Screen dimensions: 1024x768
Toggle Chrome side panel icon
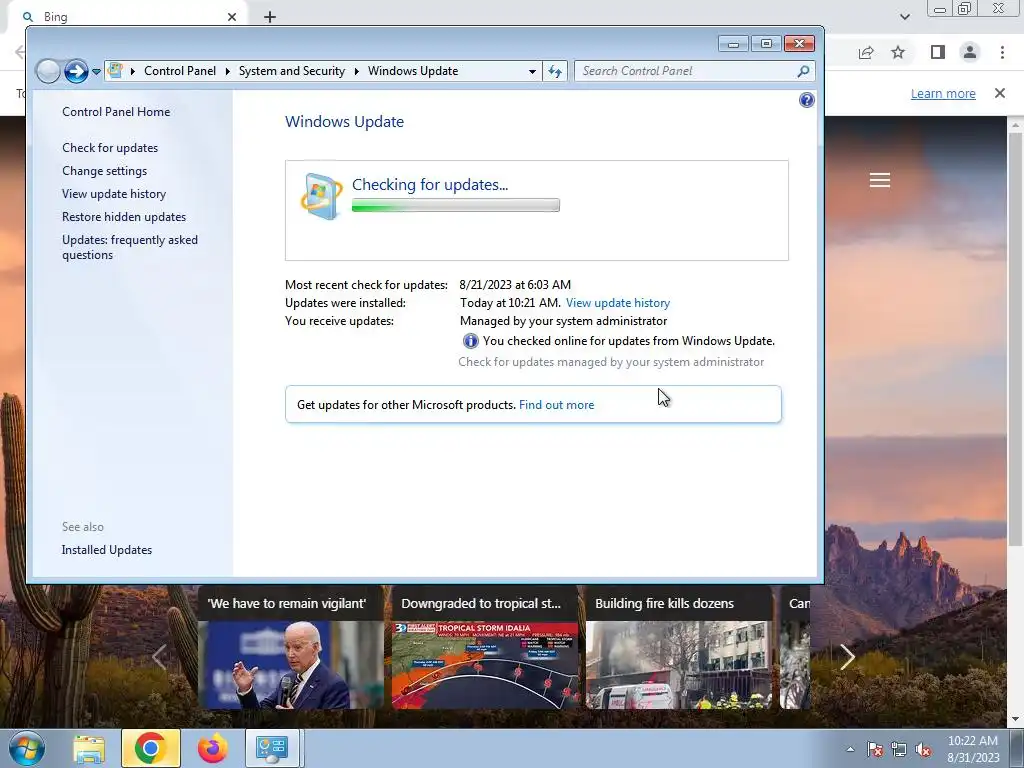point(938,52)
